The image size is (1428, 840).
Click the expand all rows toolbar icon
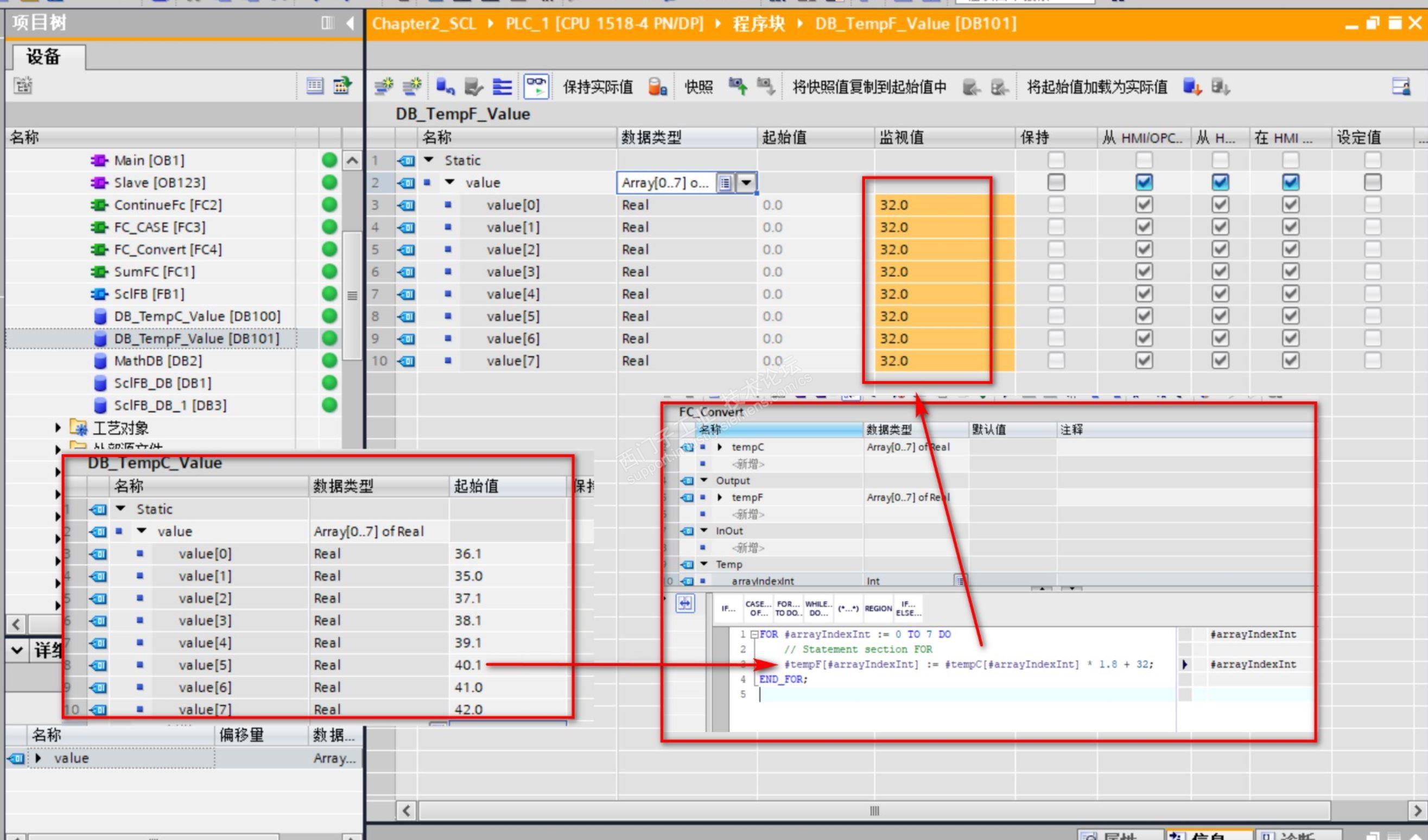[502, 87]
